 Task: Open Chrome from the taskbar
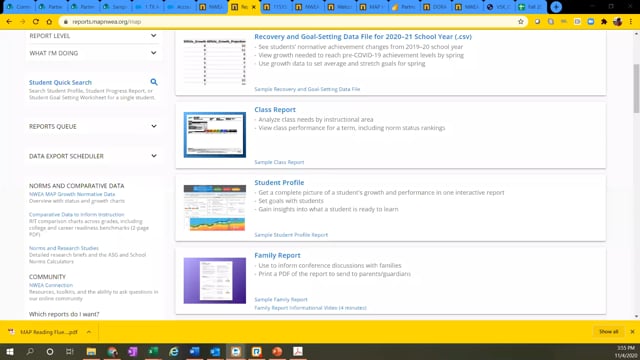pyautogui.click(x=112, y=351)
